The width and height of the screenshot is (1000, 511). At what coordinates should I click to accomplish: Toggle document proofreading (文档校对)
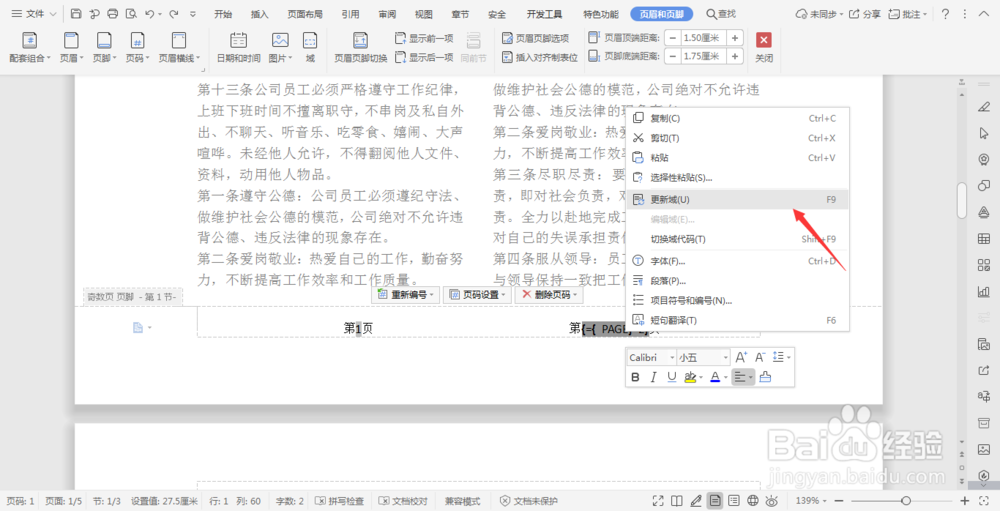click(402, 501)
